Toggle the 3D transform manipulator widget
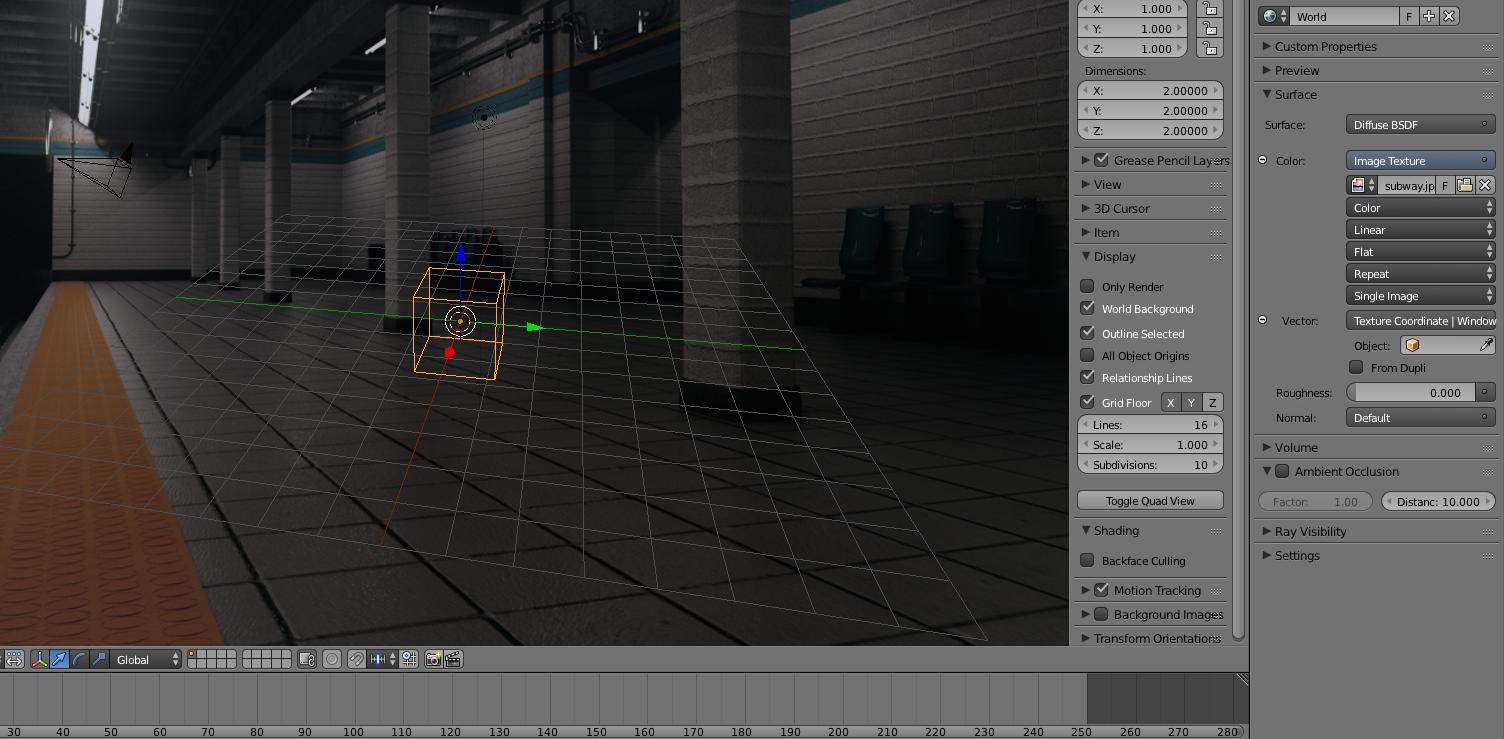Viewport: 1504px width, 739px height. (38, 659)
